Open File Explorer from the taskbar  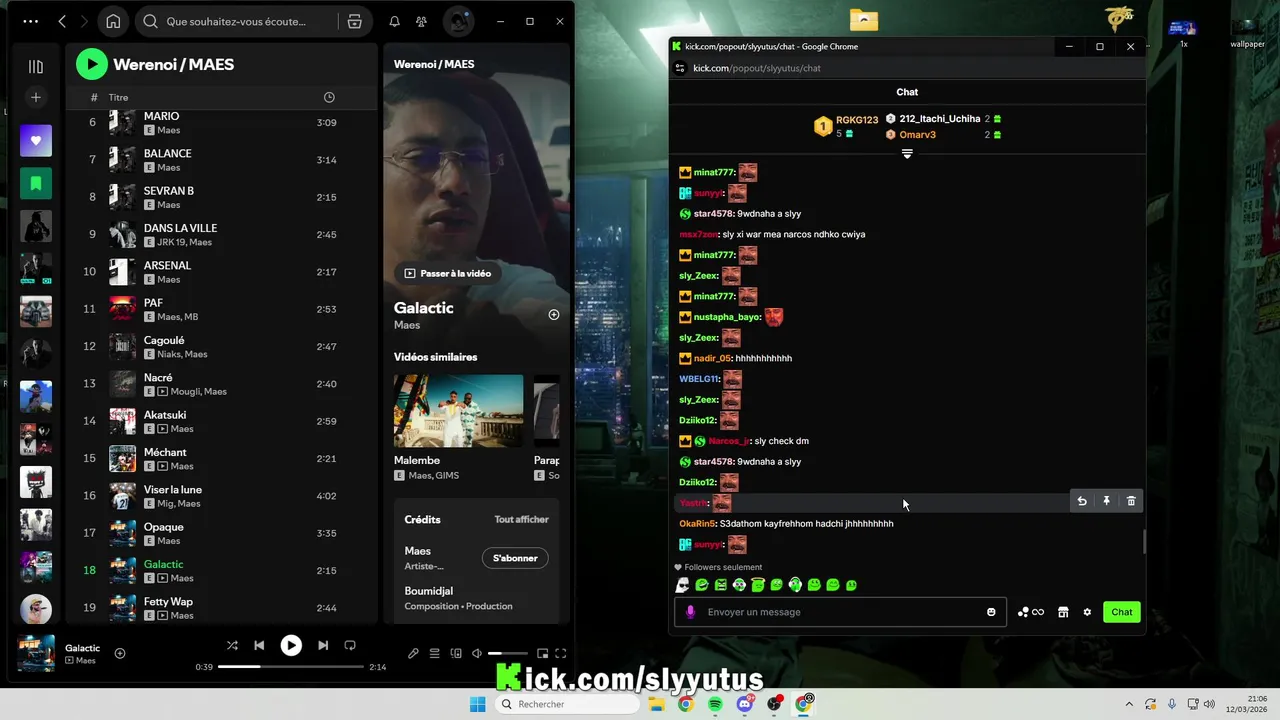pyautogui.click(x=656, y=704)
